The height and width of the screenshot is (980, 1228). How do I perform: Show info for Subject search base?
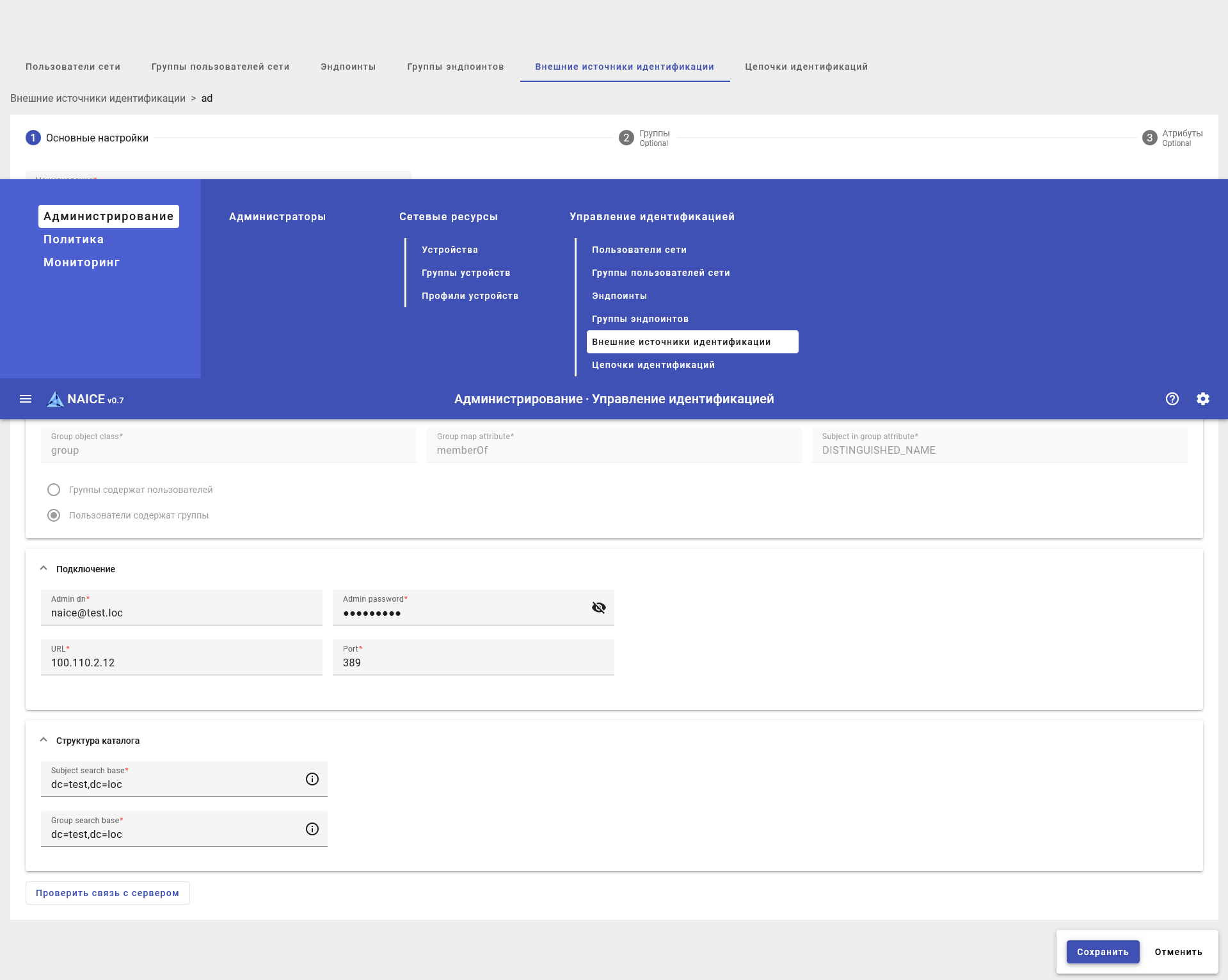click(312, 779)
